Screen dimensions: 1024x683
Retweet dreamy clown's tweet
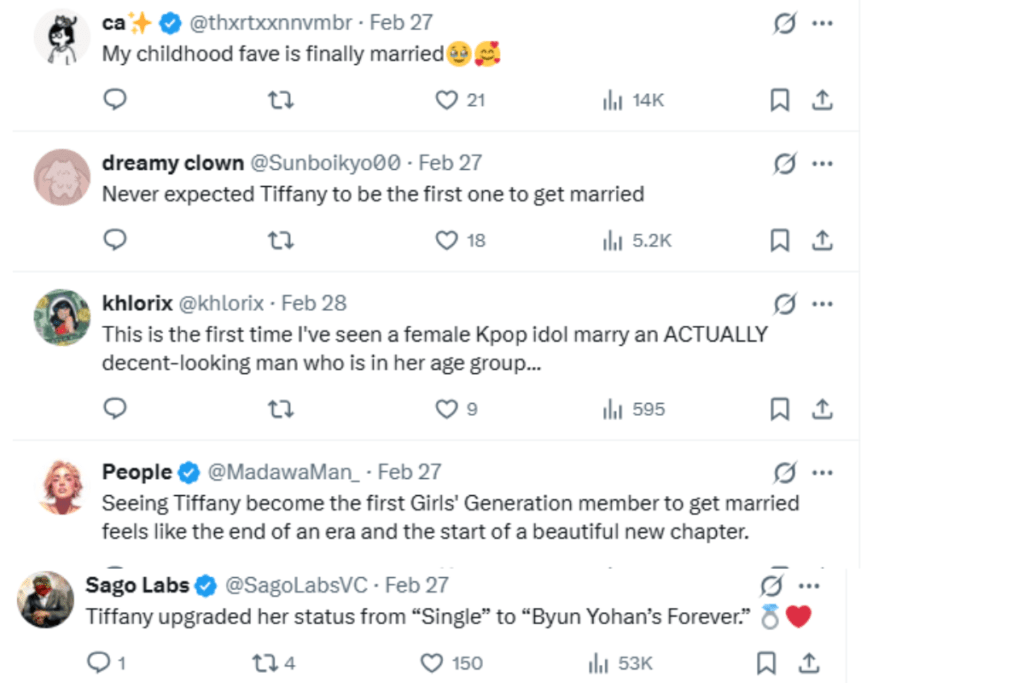(x=281, y=240)
